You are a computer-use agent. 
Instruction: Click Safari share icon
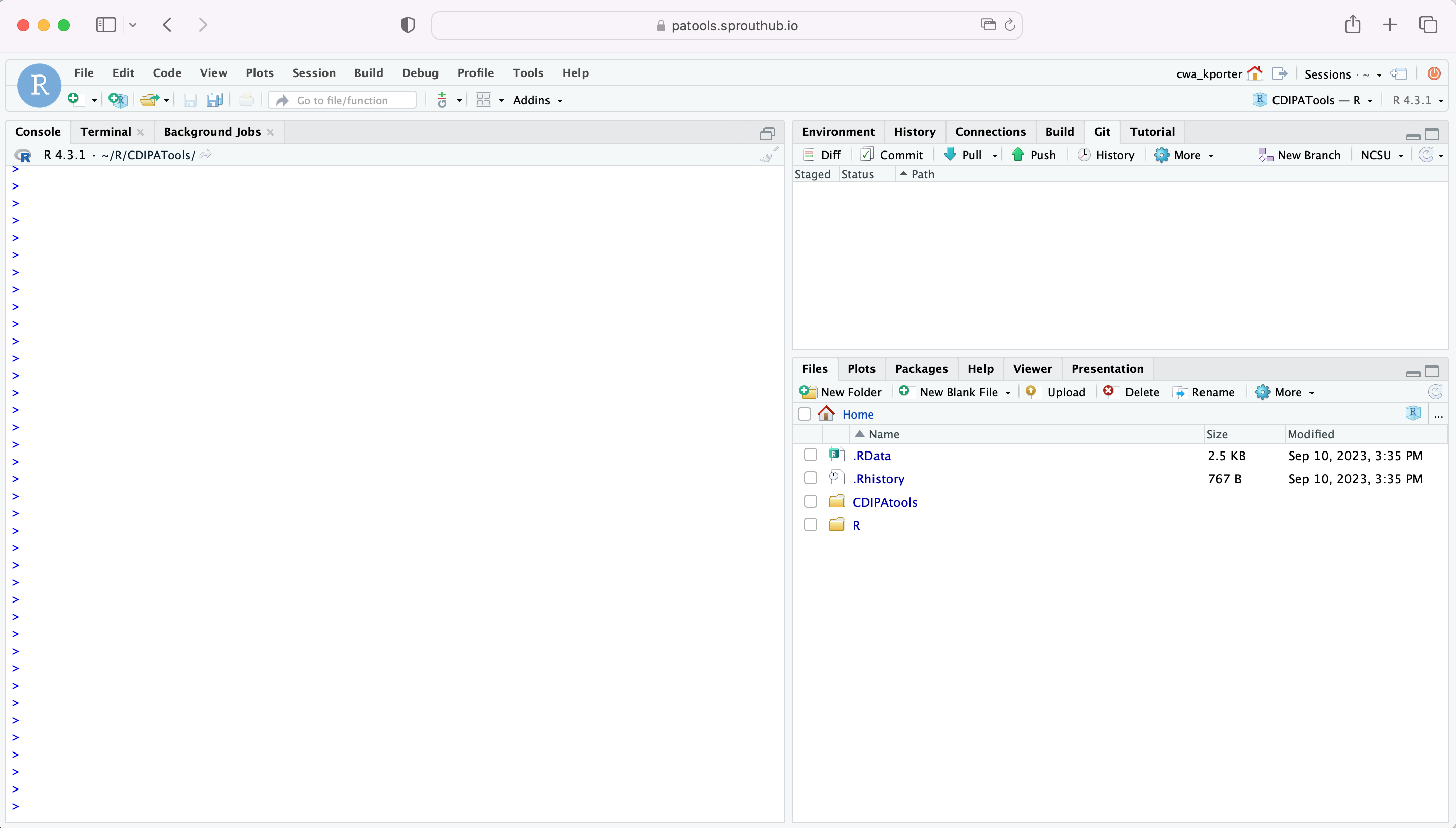(1353, 24)
